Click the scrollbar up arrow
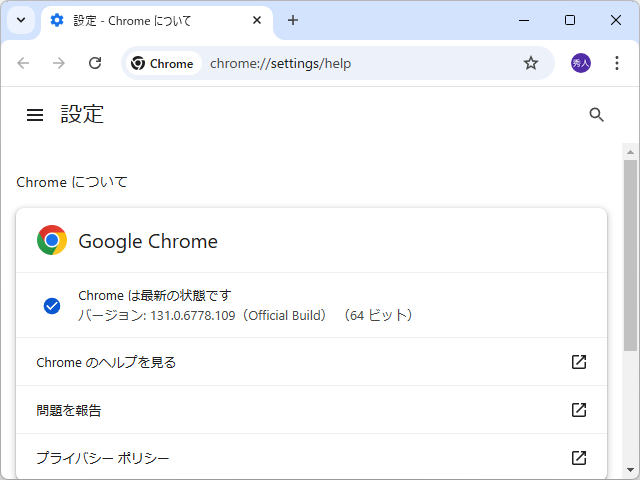This screenshot has width=640, height=480. (631, 152)
